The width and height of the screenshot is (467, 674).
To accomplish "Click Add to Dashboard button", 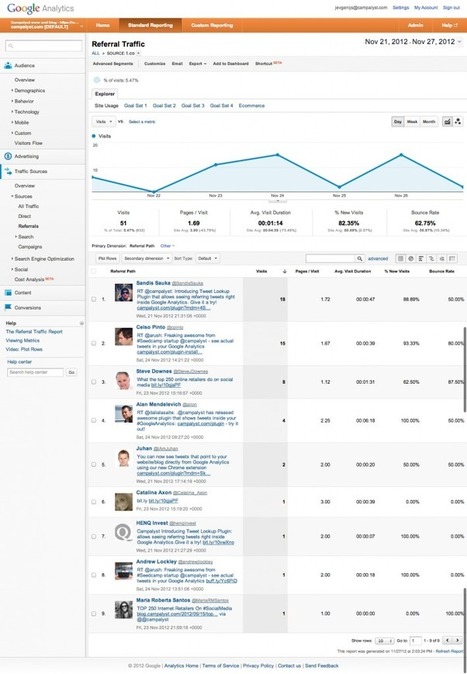I will coord(230,64).
